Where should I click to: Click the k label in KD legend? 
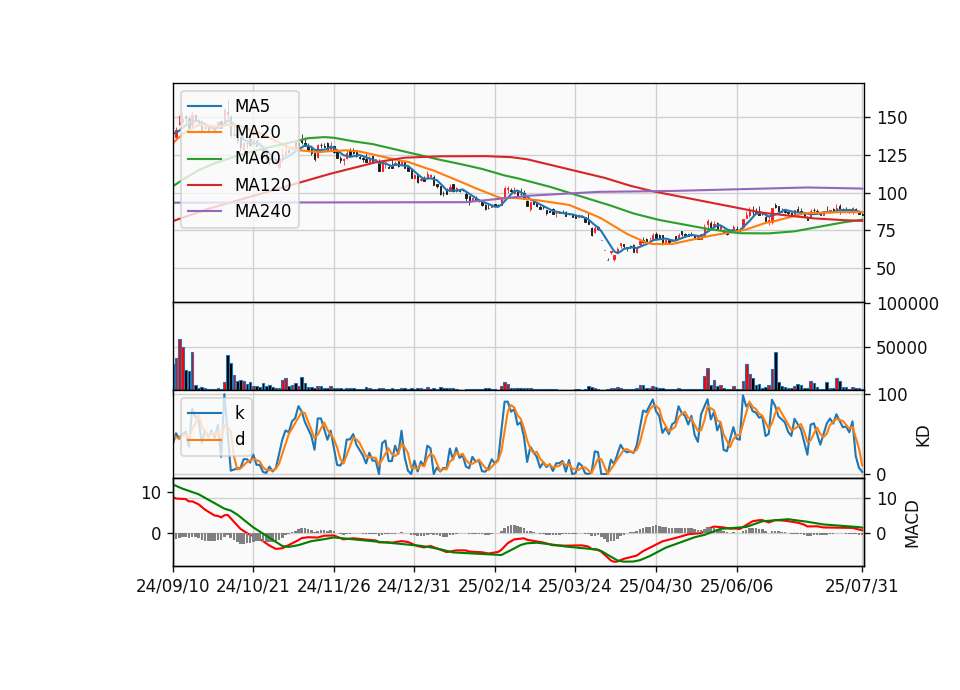(x=239, y=413)
